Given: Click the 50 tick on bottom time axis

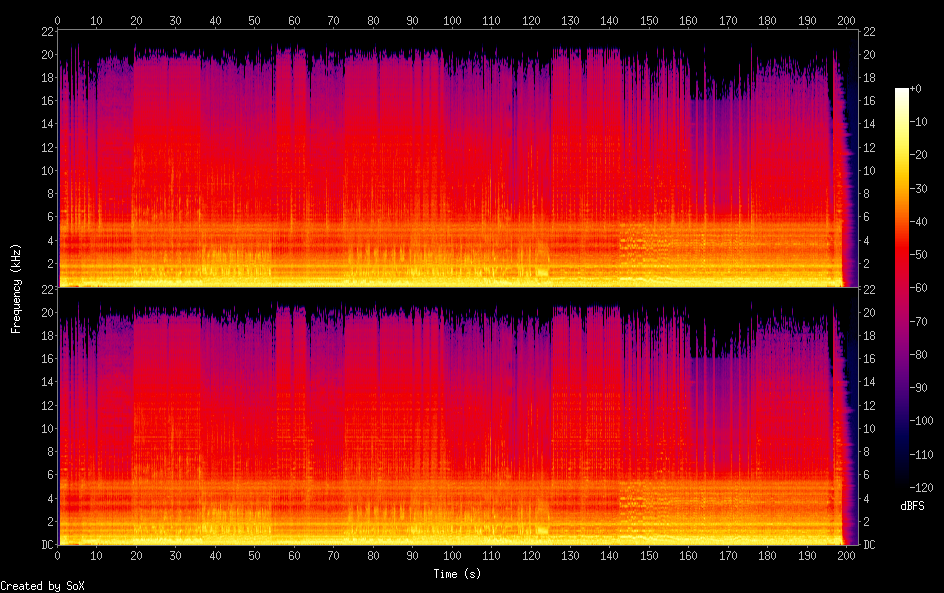Looking at the screenshot, I should (255, 555).
